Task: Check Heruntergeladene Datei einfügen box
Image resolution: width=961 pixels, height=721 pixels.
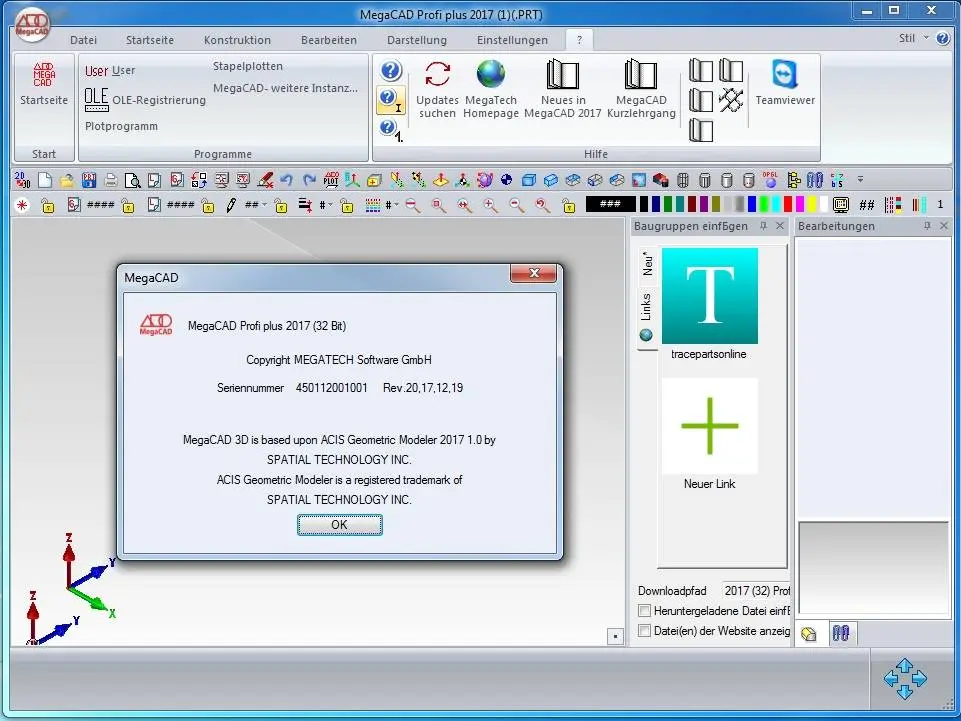Action: [x=644, y=611]
